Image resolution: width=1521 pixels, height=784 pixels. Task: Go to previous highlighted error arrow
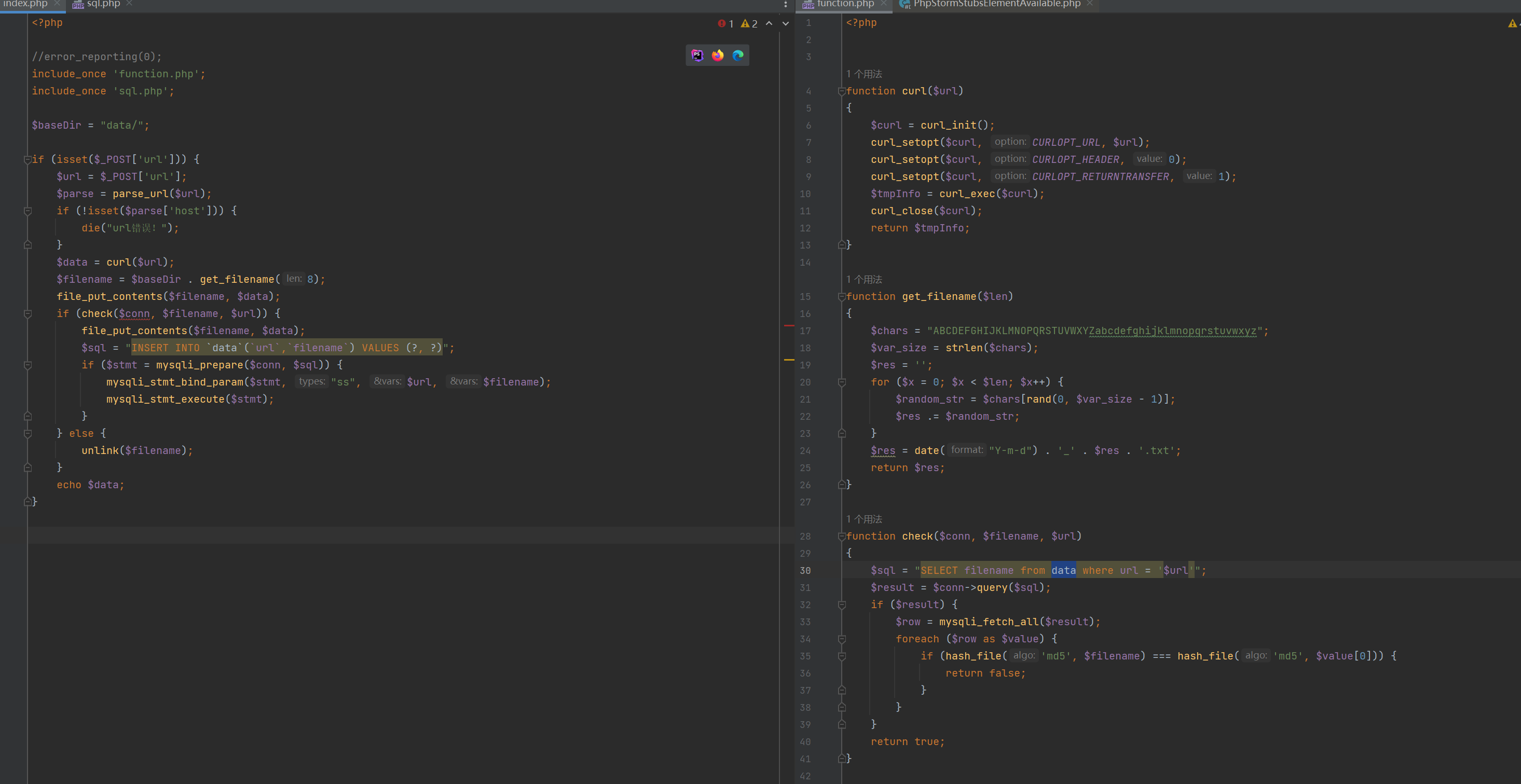tap(769, 24)
